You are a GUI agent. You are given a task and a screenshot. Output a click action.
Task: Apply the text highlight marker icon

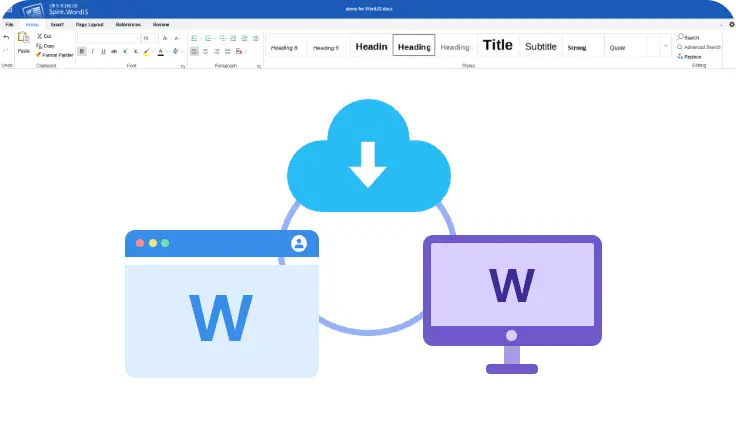(146, 52)
